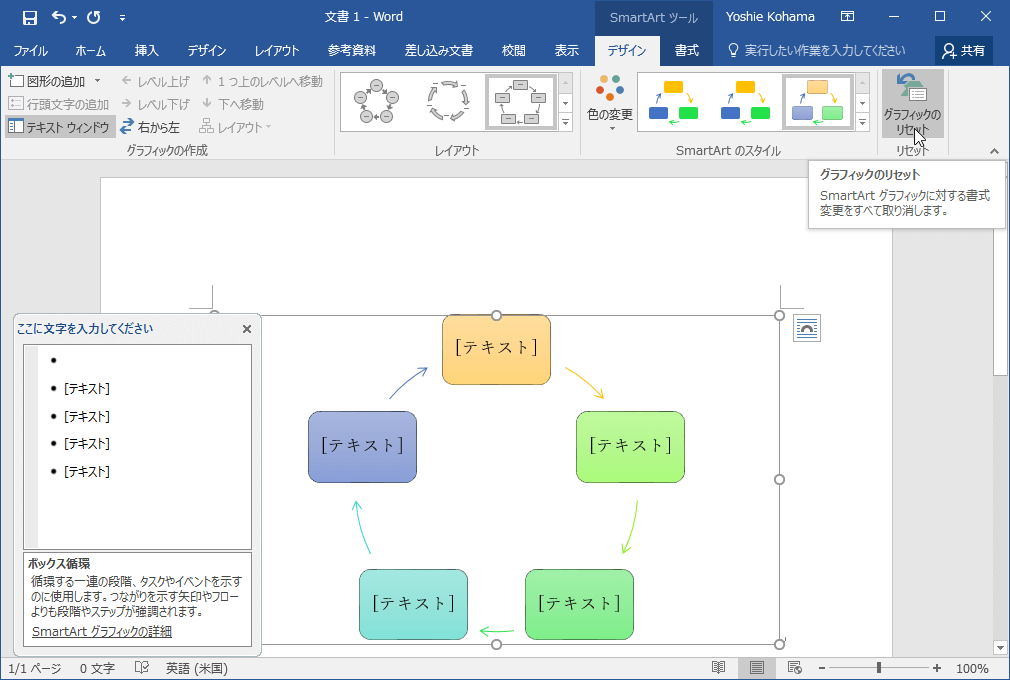Click グラフィックのリセット reset button
This screenshot has width=1010, height=680.
[x=912, y=103]
